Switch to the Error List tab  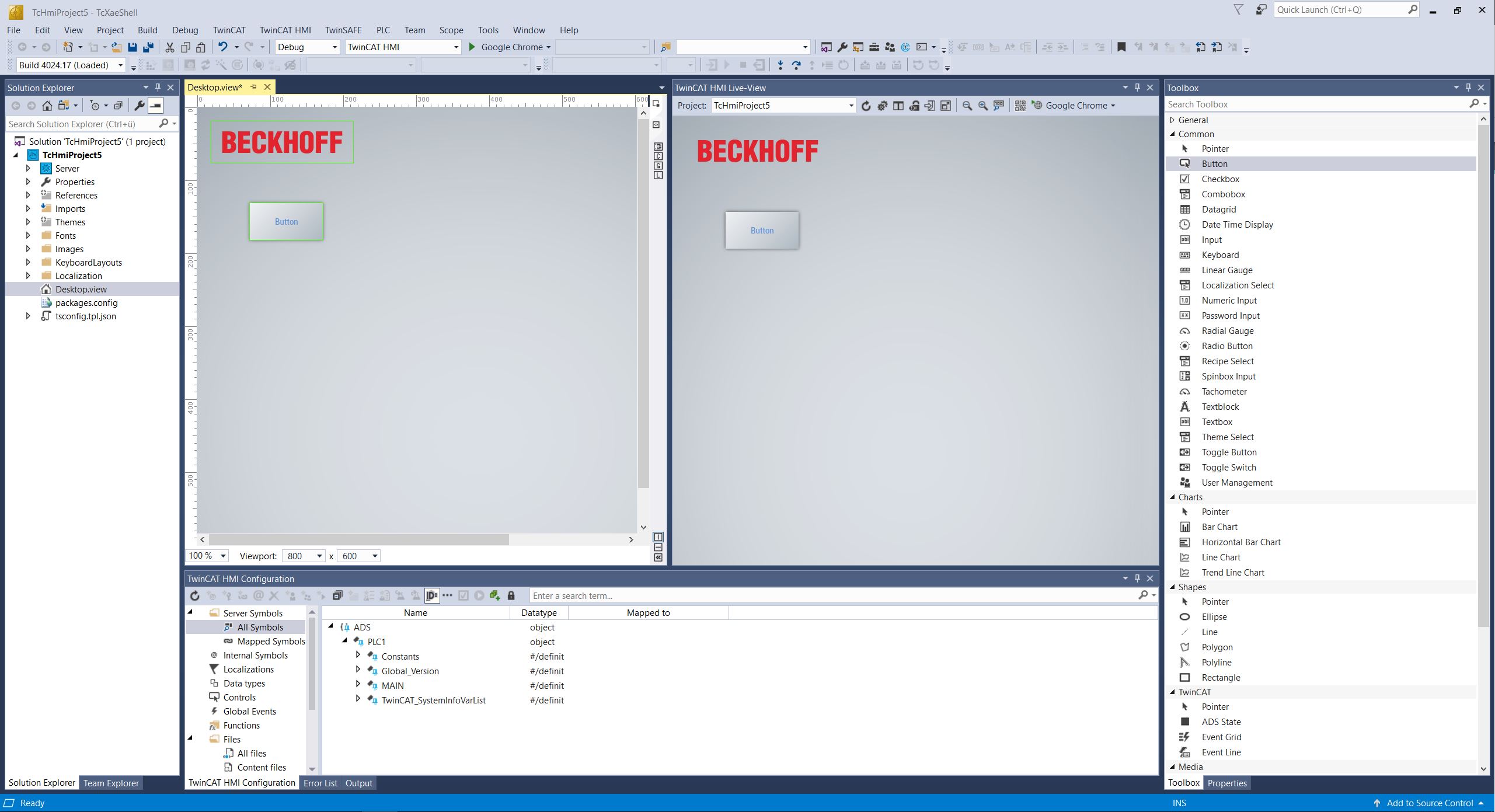[320, 783]
